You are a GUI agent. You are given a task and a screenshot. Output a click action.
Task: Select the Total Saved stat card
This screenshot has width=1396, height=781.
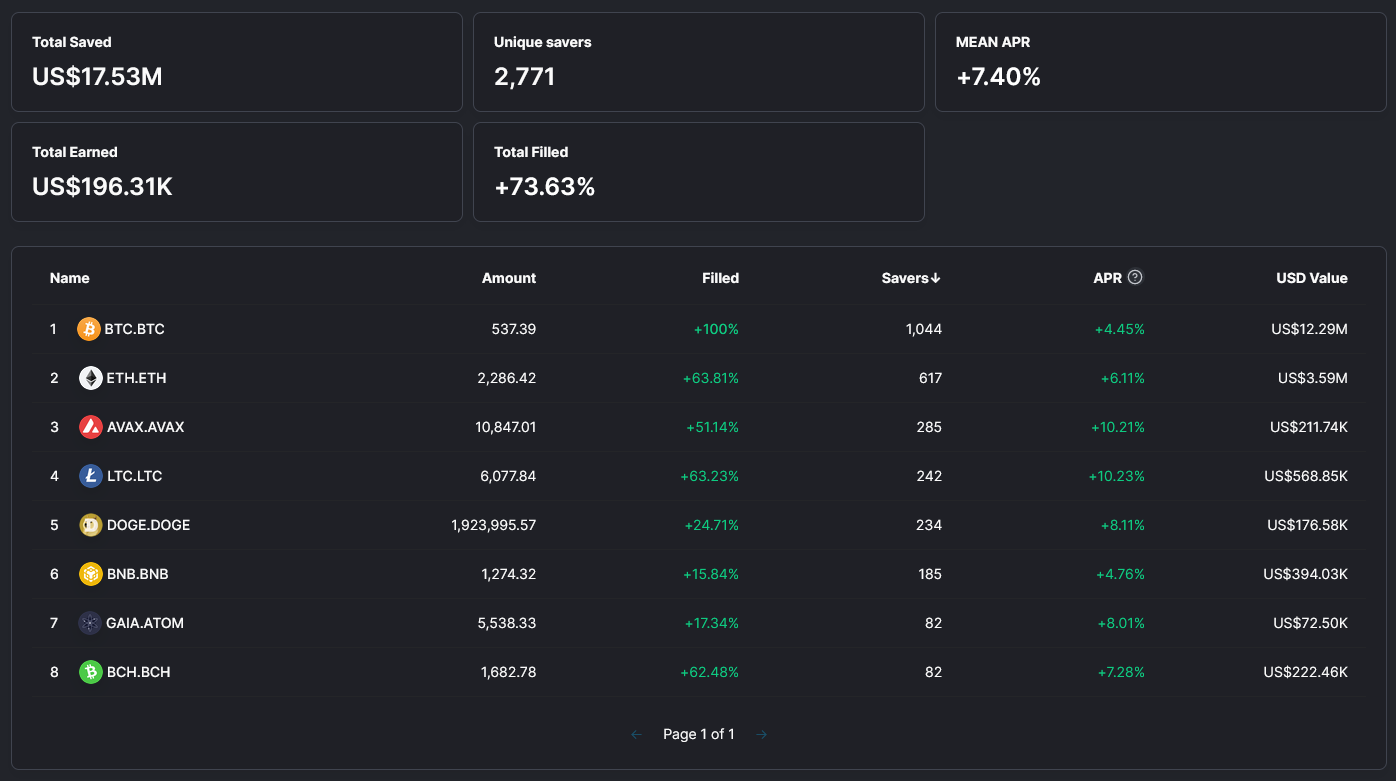236,62
